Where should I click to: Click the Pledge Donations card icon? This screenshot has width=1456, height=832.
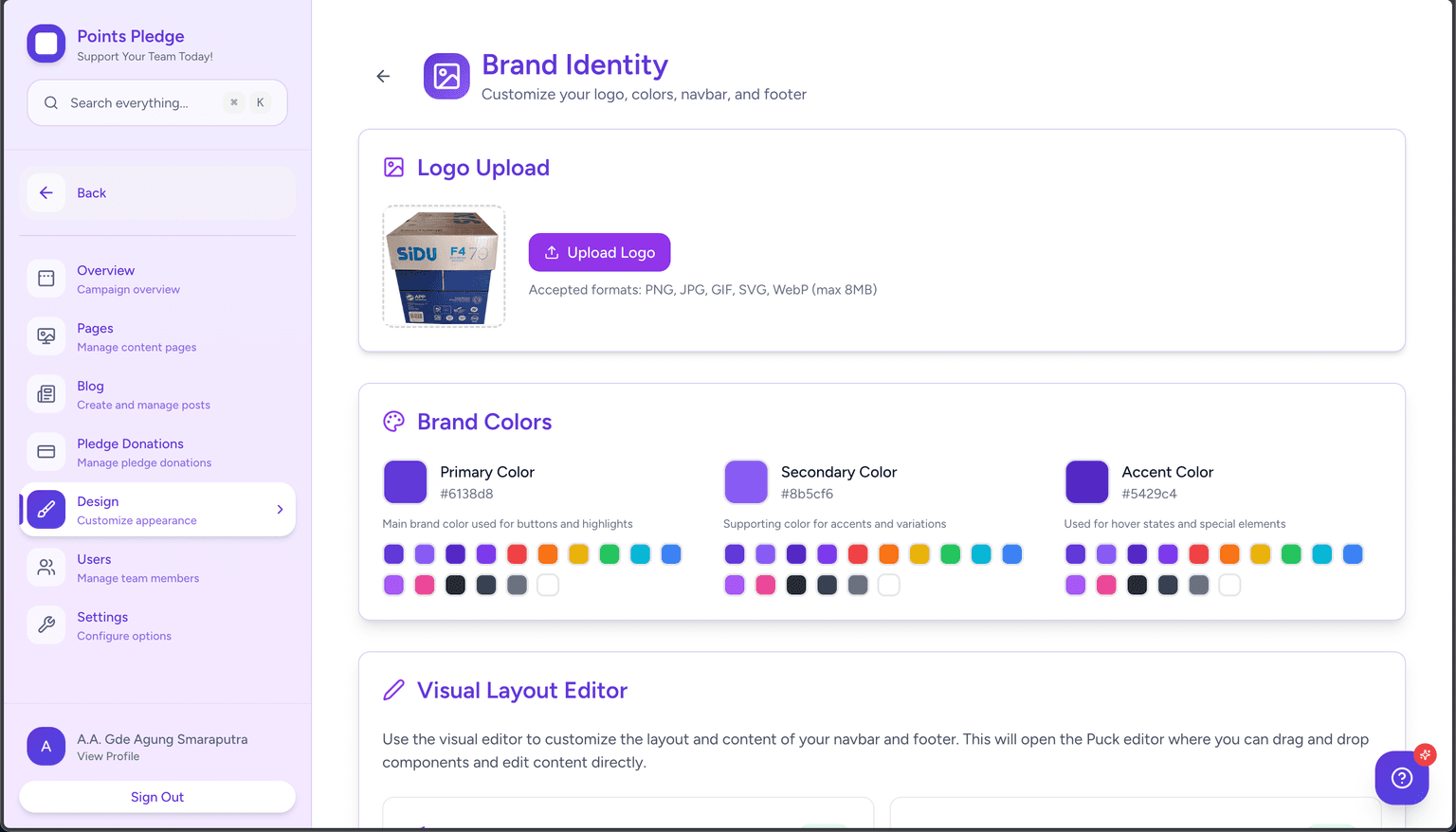(46, 452)
